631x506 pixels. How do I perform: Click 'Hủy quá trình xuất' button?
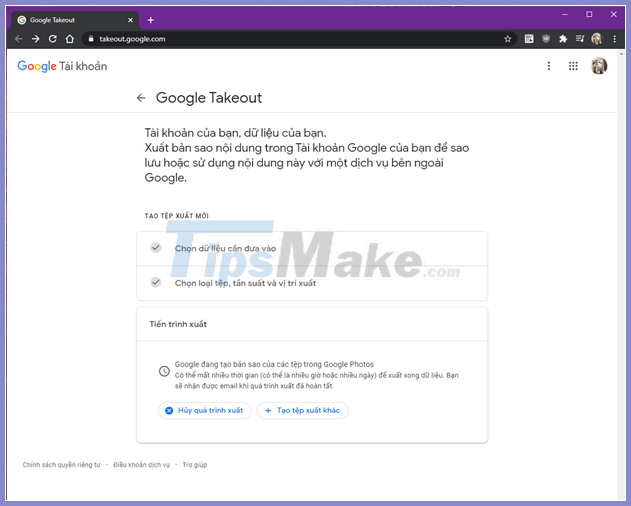[205, 411]
